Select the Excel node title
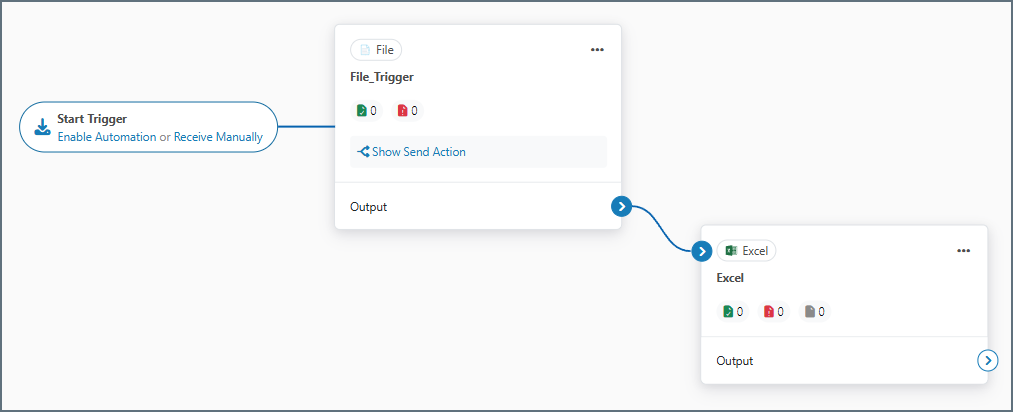The height and width of the screenshot is (412, 1013). [731, 278]
